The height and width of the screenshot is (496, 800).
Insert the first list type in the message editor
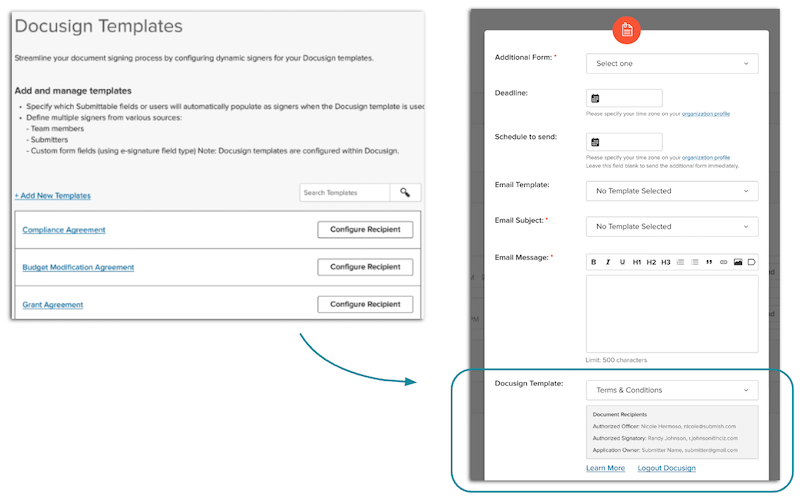pyautogui.click(x=680, y=262)
